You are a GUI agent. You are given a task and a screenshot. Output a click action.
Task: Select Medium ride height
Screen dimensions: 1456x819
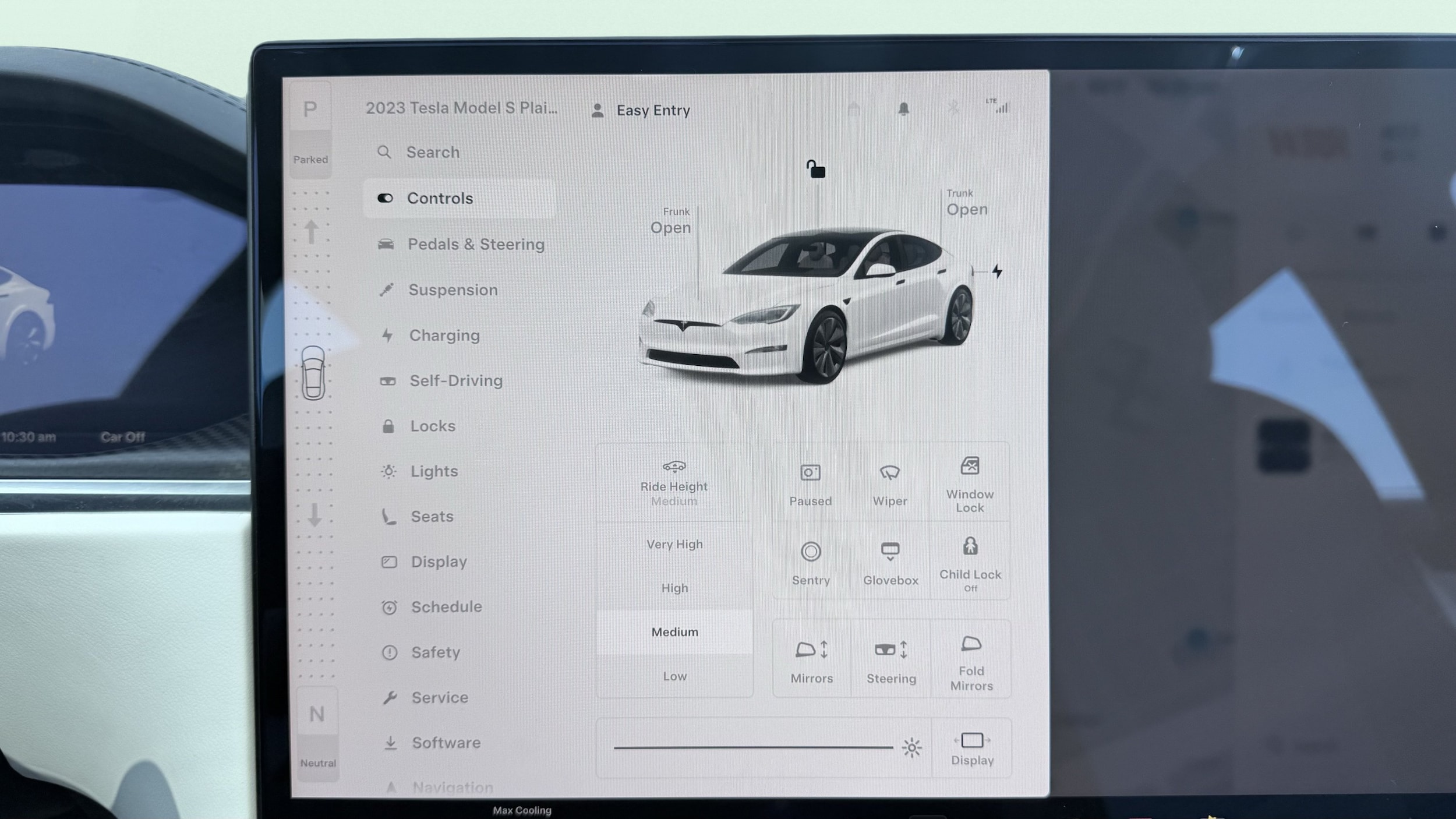tap(674, 632)
